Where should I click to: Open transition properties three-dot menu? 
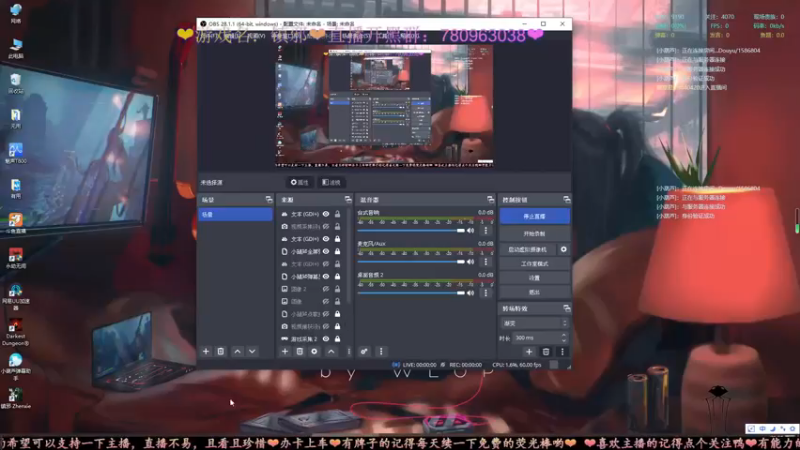tap(562, 352)
